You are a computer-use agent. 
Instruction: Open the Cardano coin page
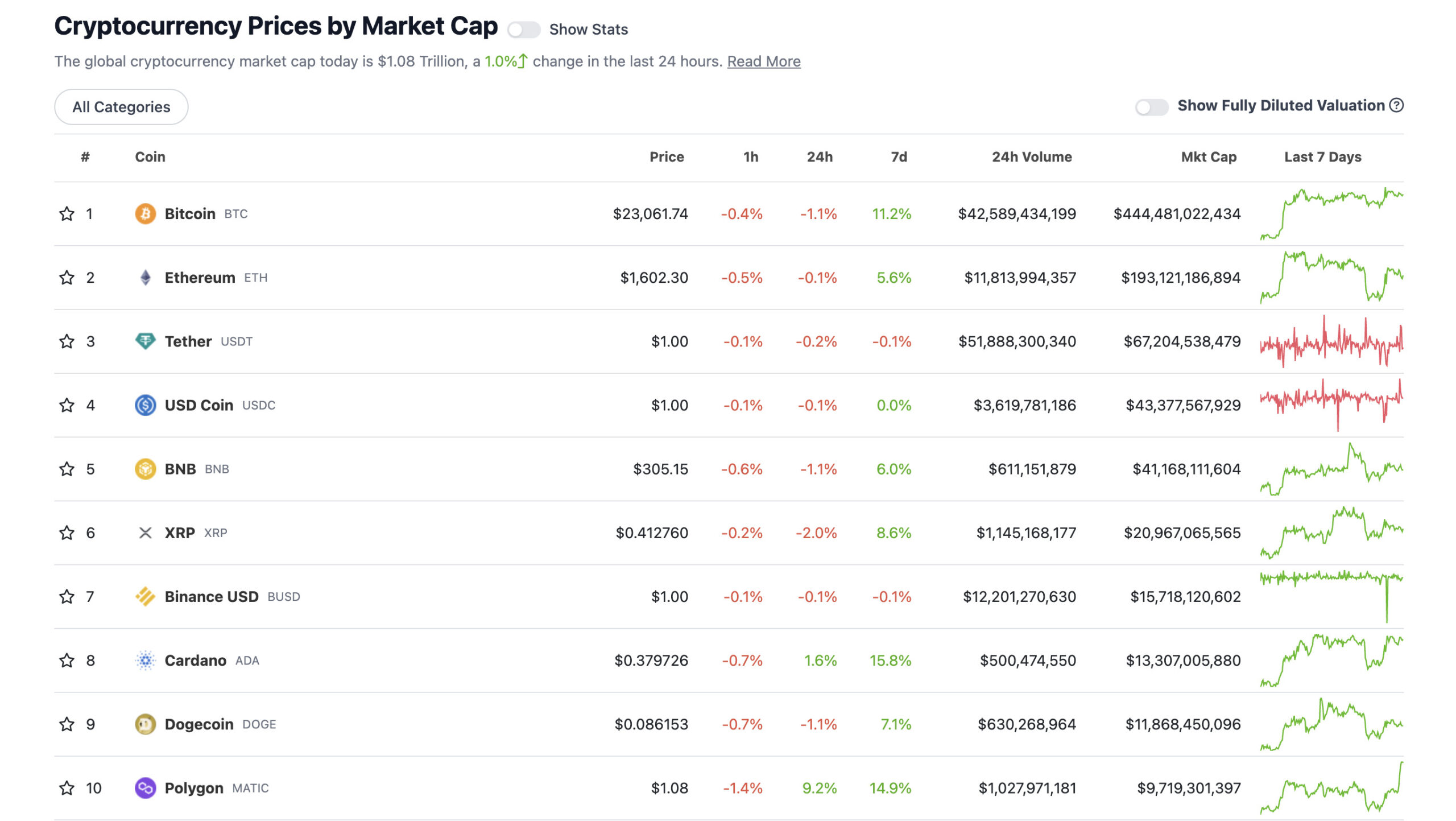195,660
